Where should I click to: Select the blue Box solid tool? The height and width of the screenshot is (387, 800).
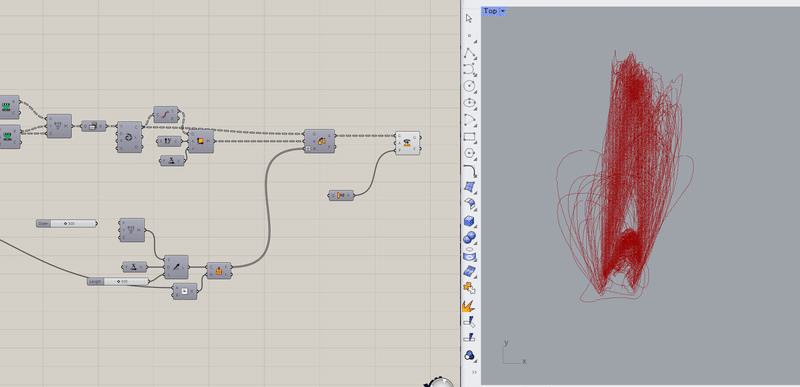click(x=469, y=221)
